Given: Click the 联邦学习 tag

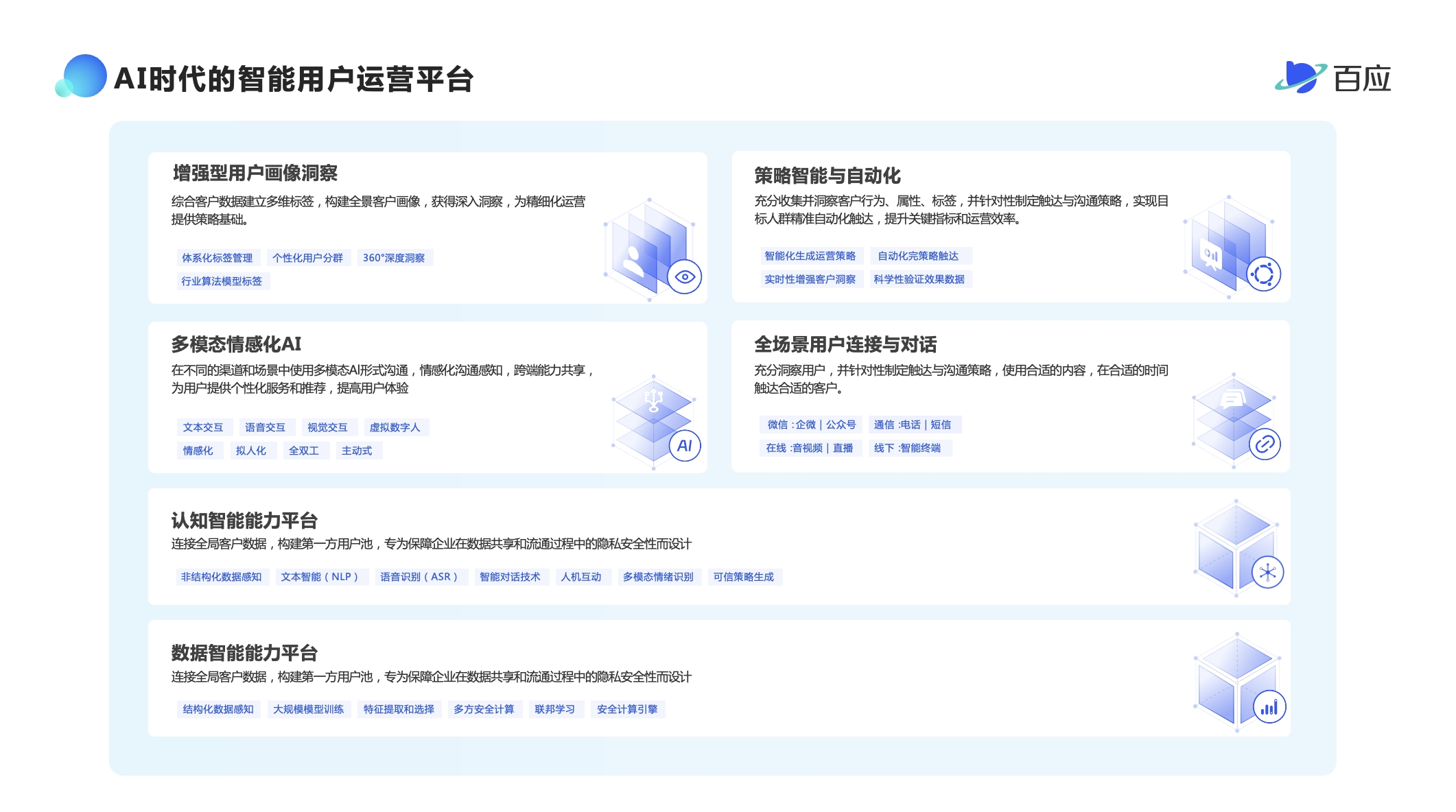Looking at the screenshot, I should 555,709.
